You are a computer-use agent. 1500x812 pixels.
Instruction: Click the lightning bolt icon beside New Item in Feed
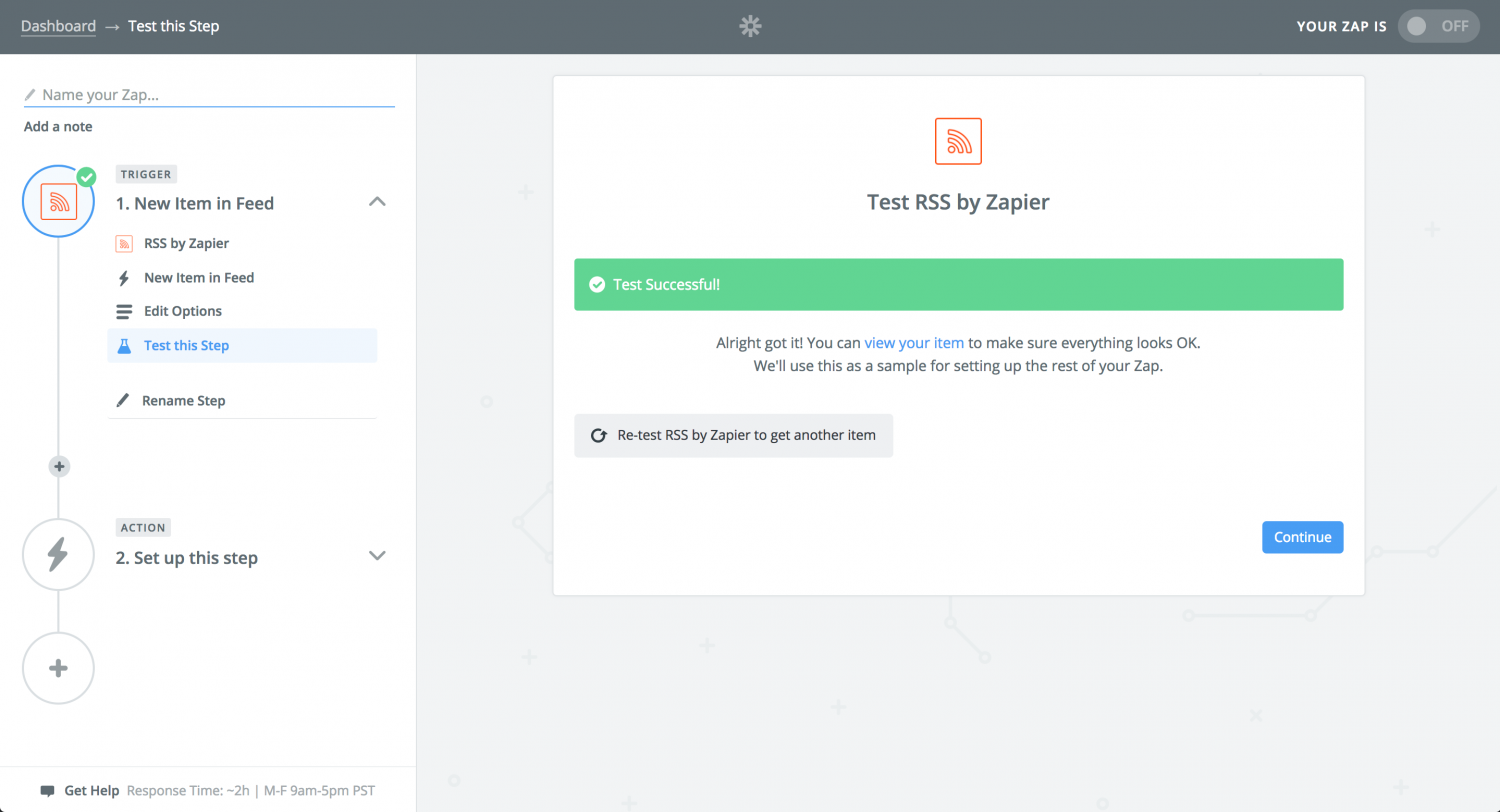[124, 278]
